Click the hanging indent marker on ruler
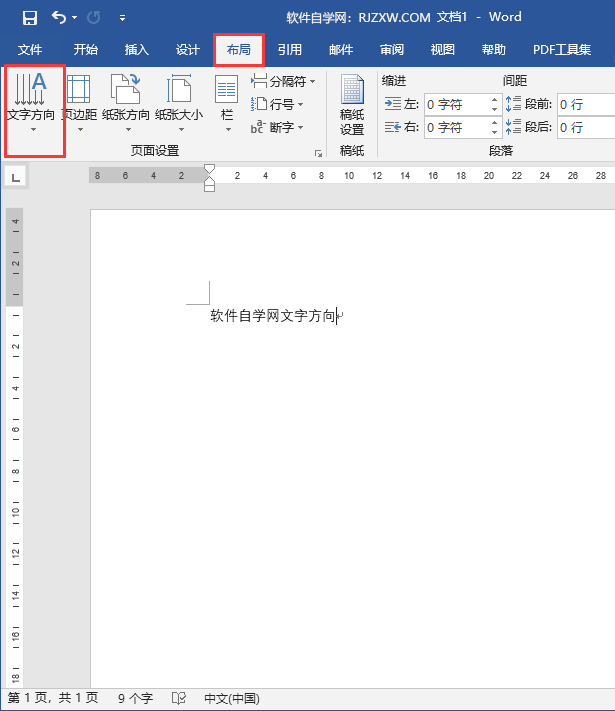615x711 pixels. coord(209,180)
